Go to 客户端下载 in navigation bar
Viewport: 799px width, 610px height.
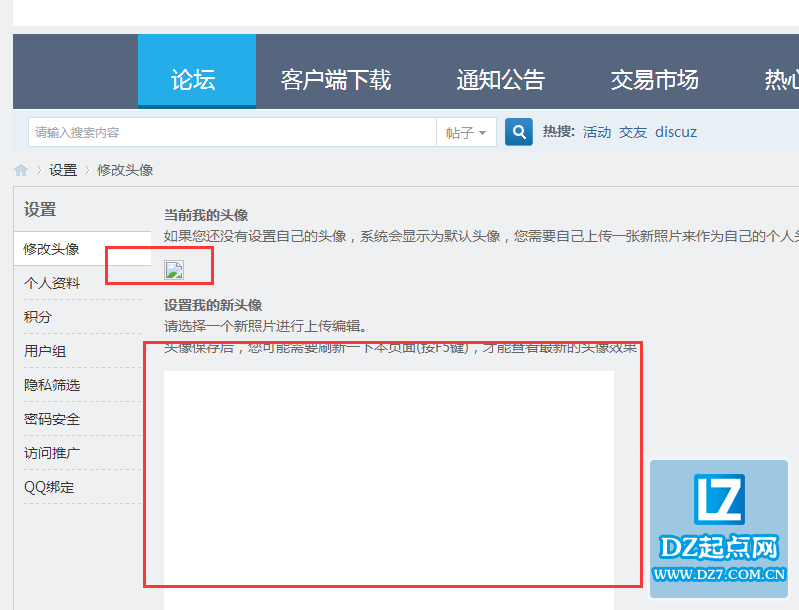point(336,80)
